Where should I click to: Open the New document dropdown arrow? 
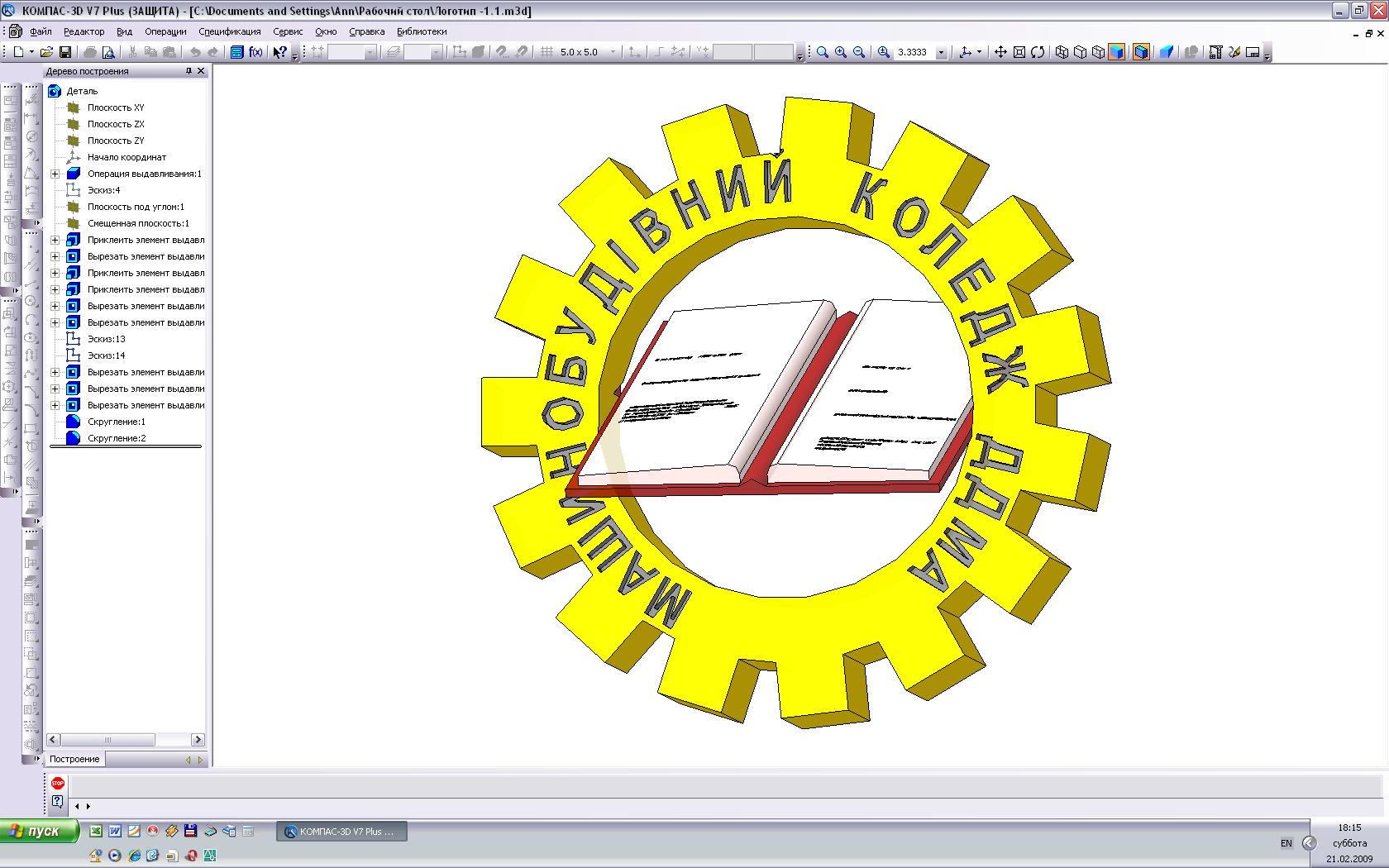click(x=32, y=52)
